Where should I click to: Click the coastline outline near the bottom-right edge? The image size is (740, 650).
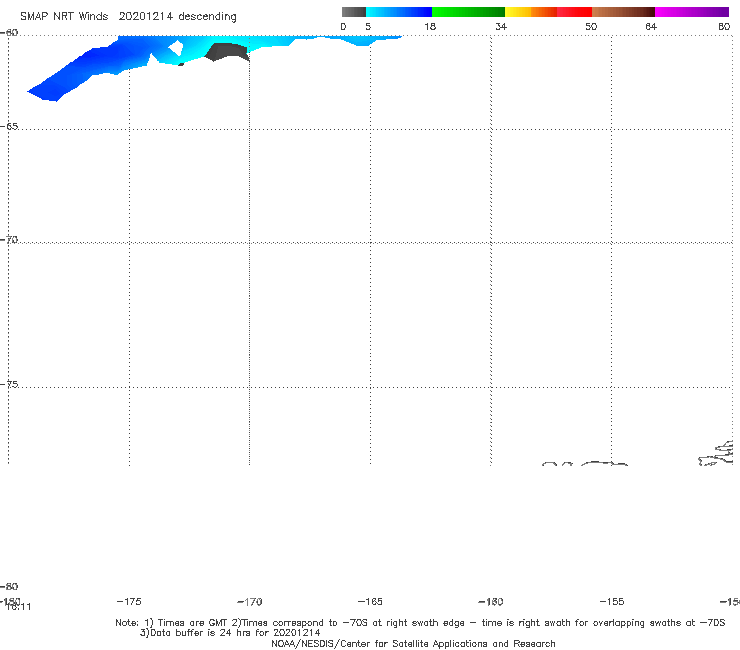(x=716, y=454)
